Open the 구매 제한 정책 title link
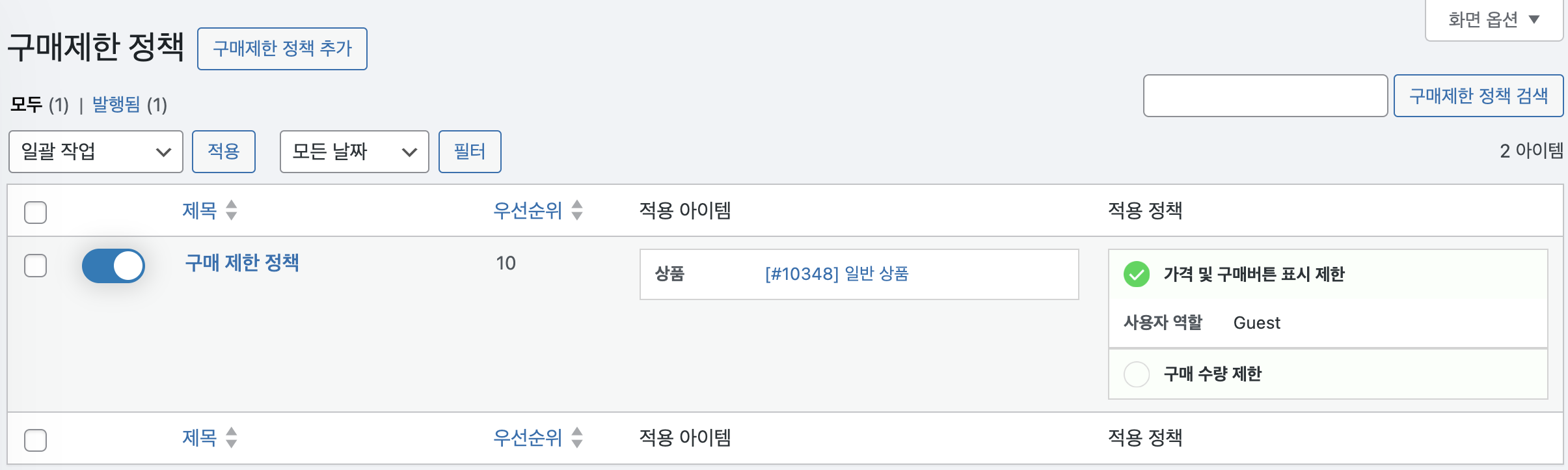 tap(242, 262)
